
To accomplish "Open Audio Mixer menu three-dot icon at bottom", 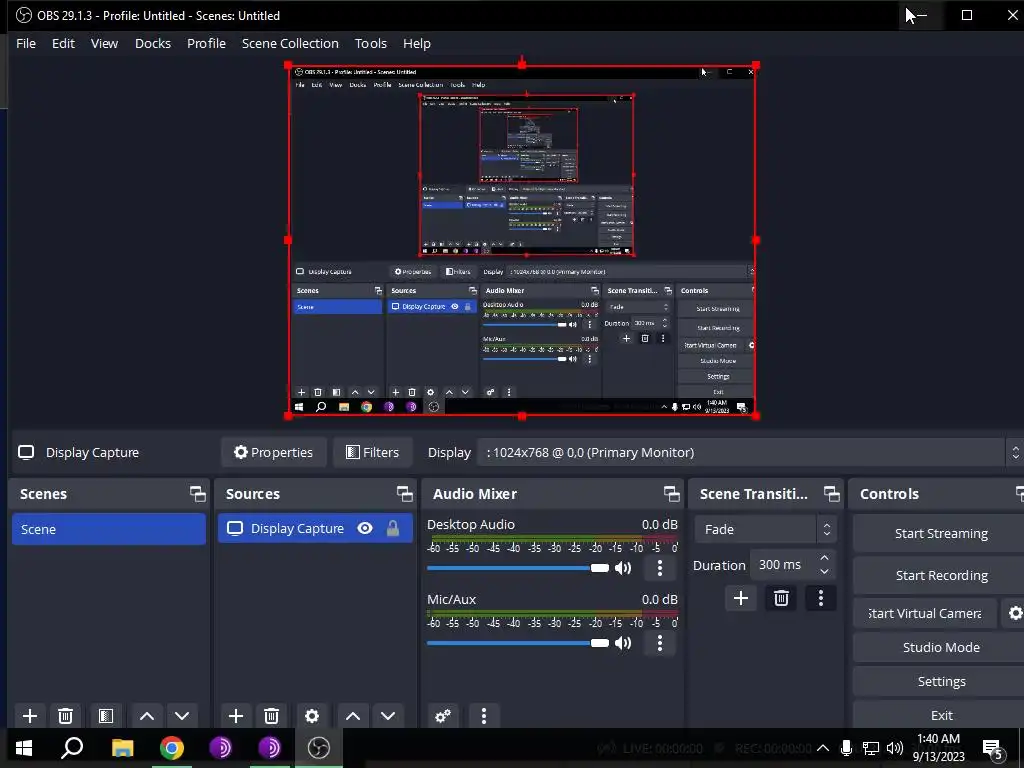I will (484, 716).
